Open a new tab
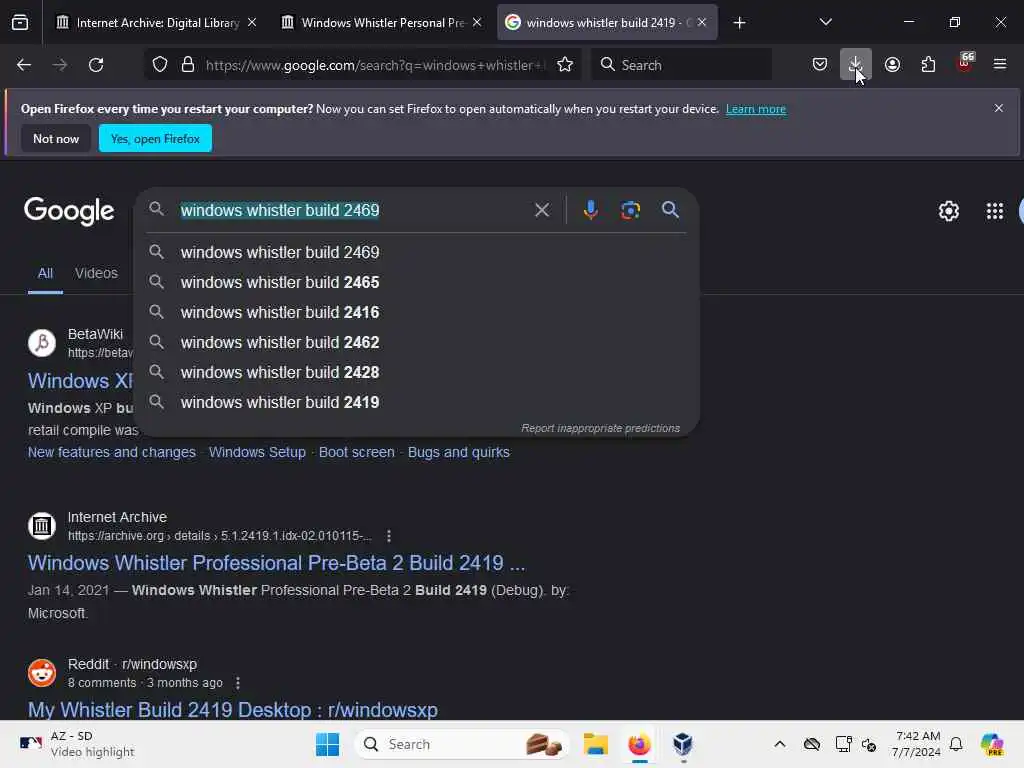The height and width of the screenshot is (768, 1024). pyautogui.click(x=739, y=23)
